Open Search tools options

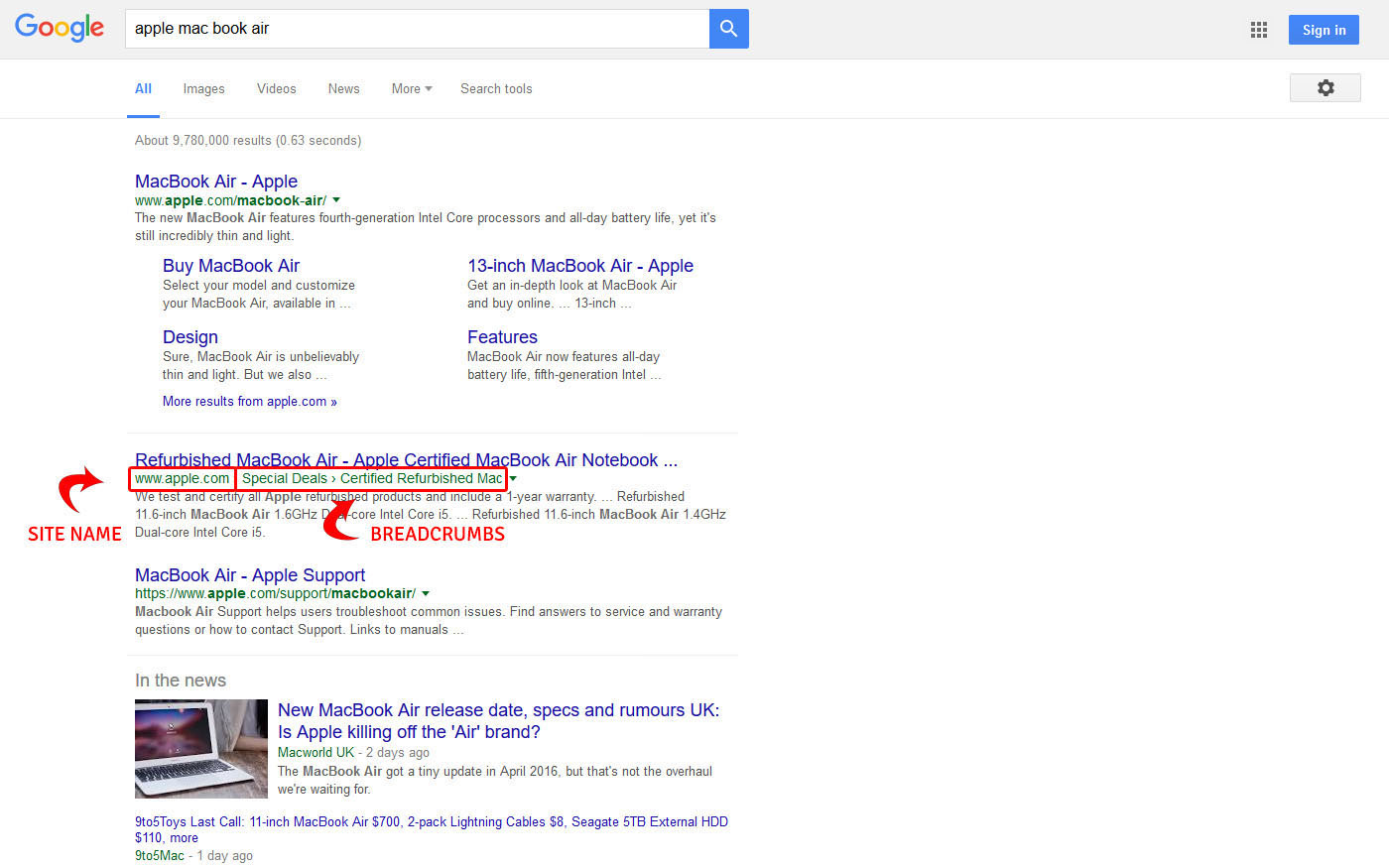(496, 89)
